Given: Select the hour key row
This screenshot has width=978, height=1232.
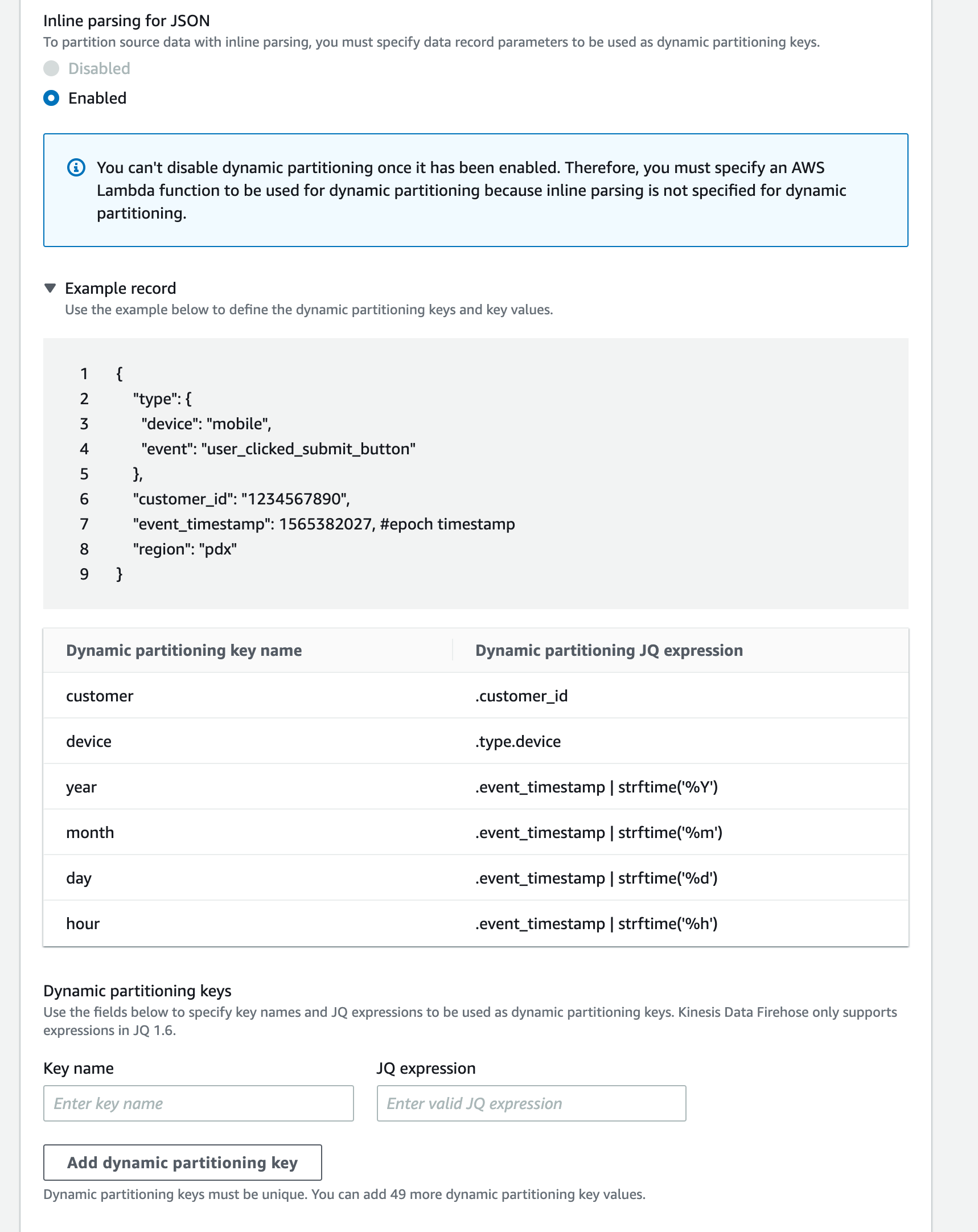Looking at the screenshot, I should pyautogui.click(x=83, y=923).
